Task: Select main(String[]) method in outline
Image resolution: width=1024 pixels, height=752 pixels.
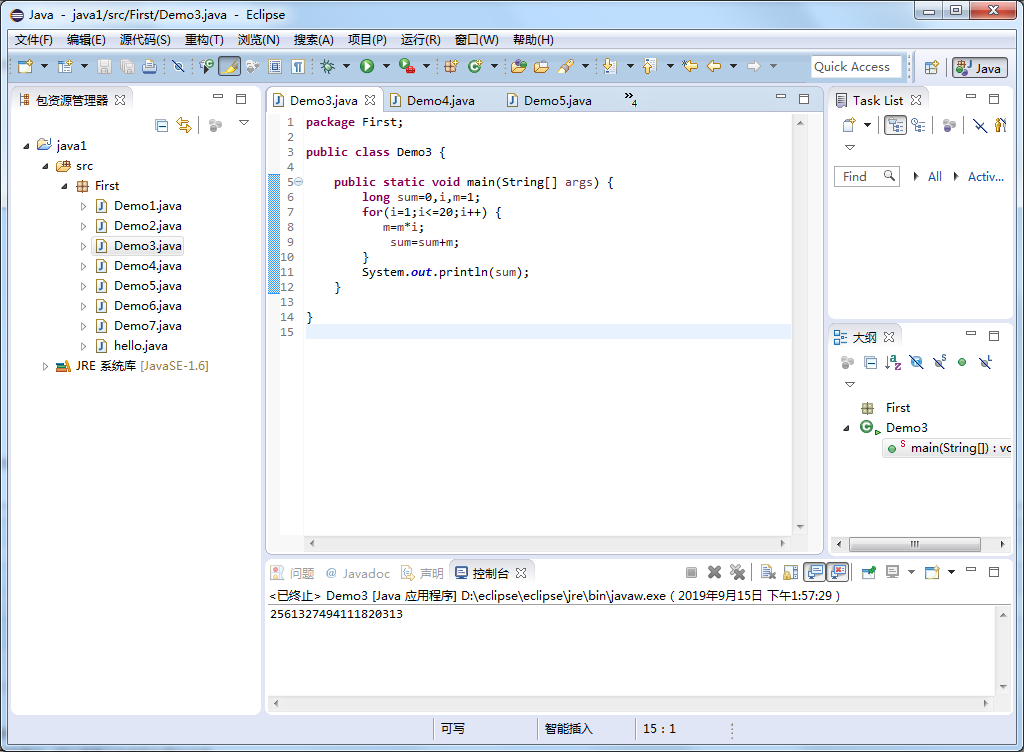Action: (948, 448)
